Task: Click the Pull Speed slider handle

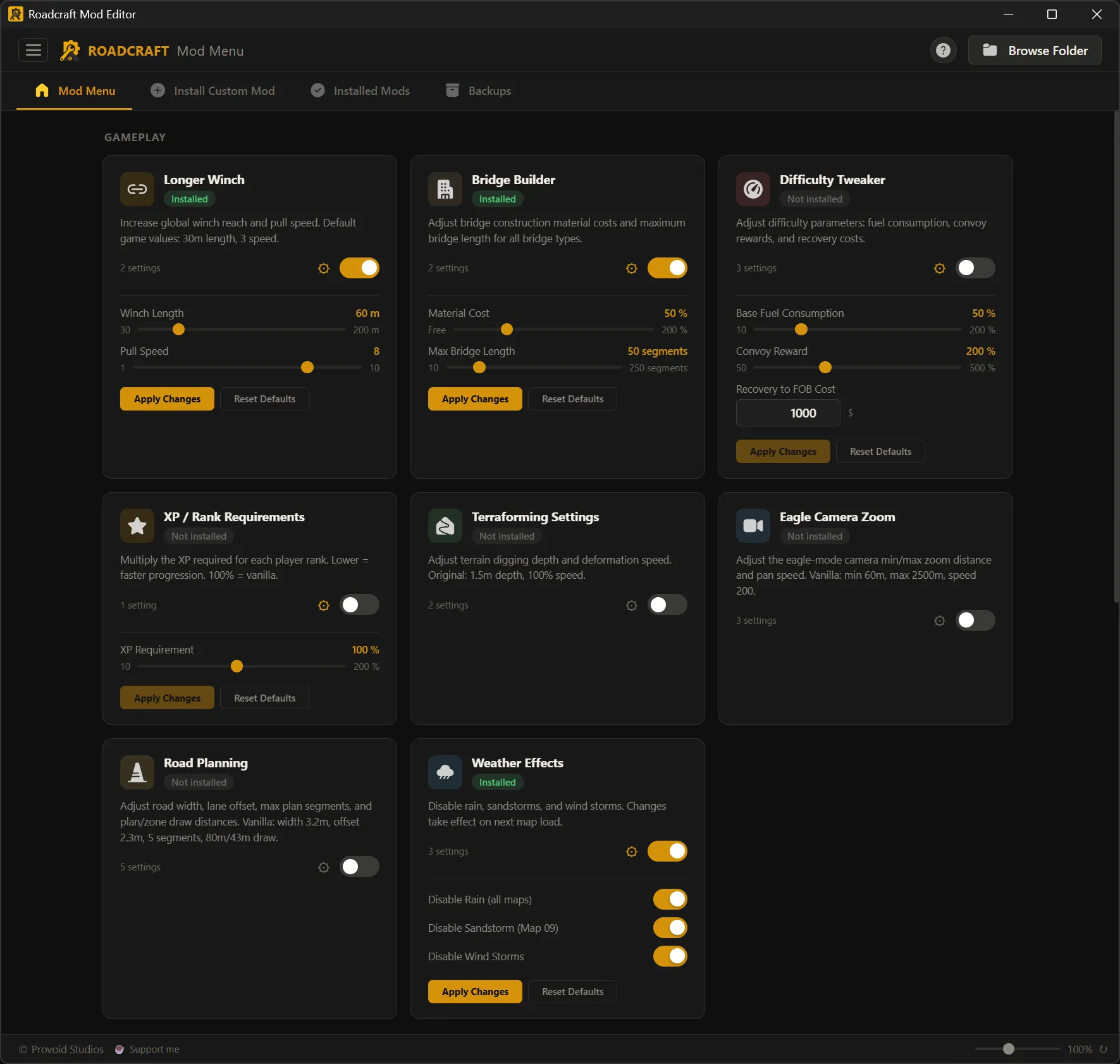Action: pyautogui.click(x=307, y=368)
